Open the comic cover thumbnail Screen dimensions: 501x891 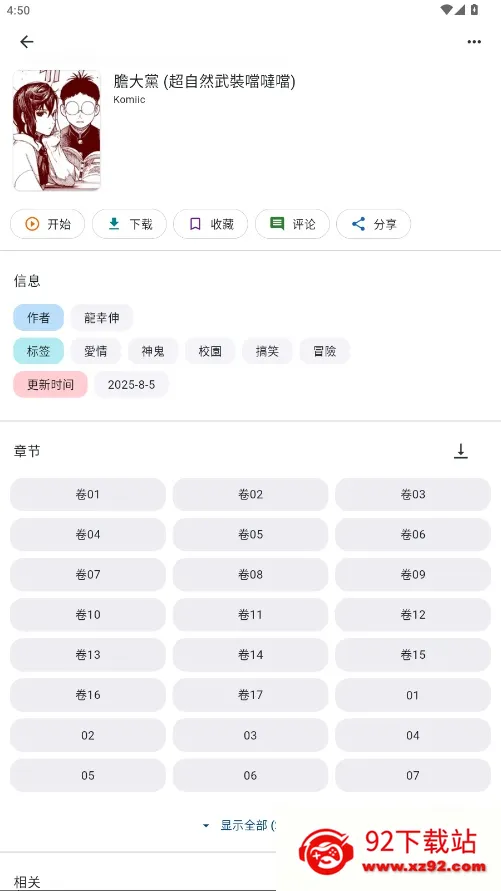(x=57, y=130)
